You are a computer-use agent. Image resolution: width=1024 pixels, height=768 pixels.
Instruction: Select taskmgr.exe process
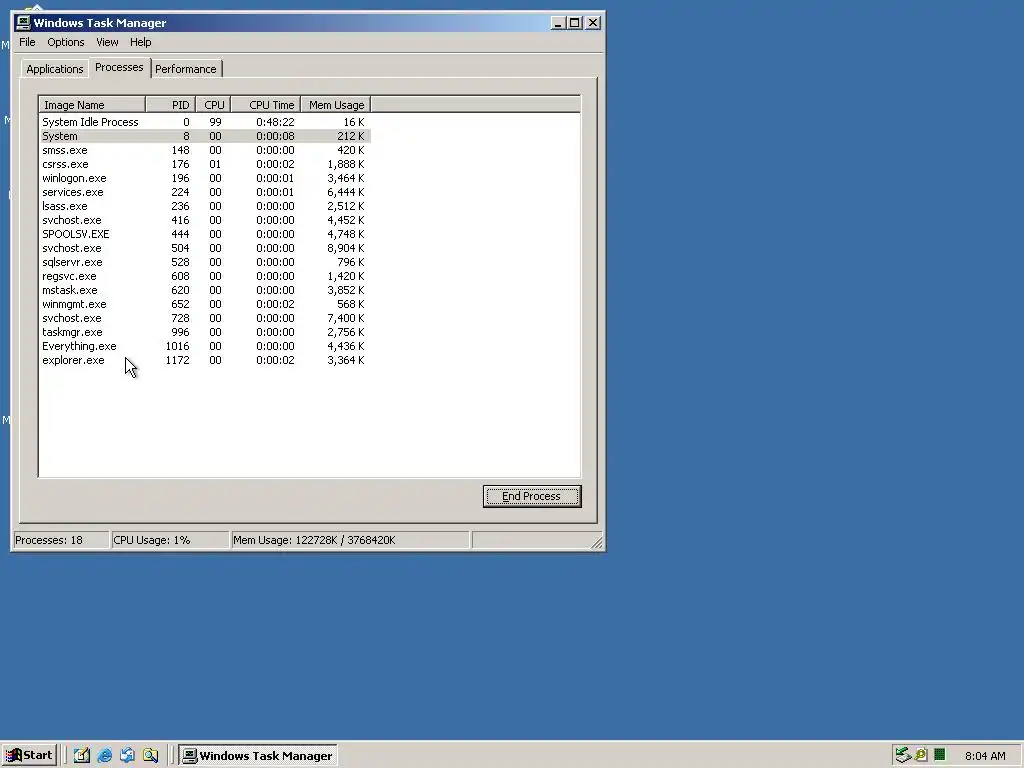point(205,332)
